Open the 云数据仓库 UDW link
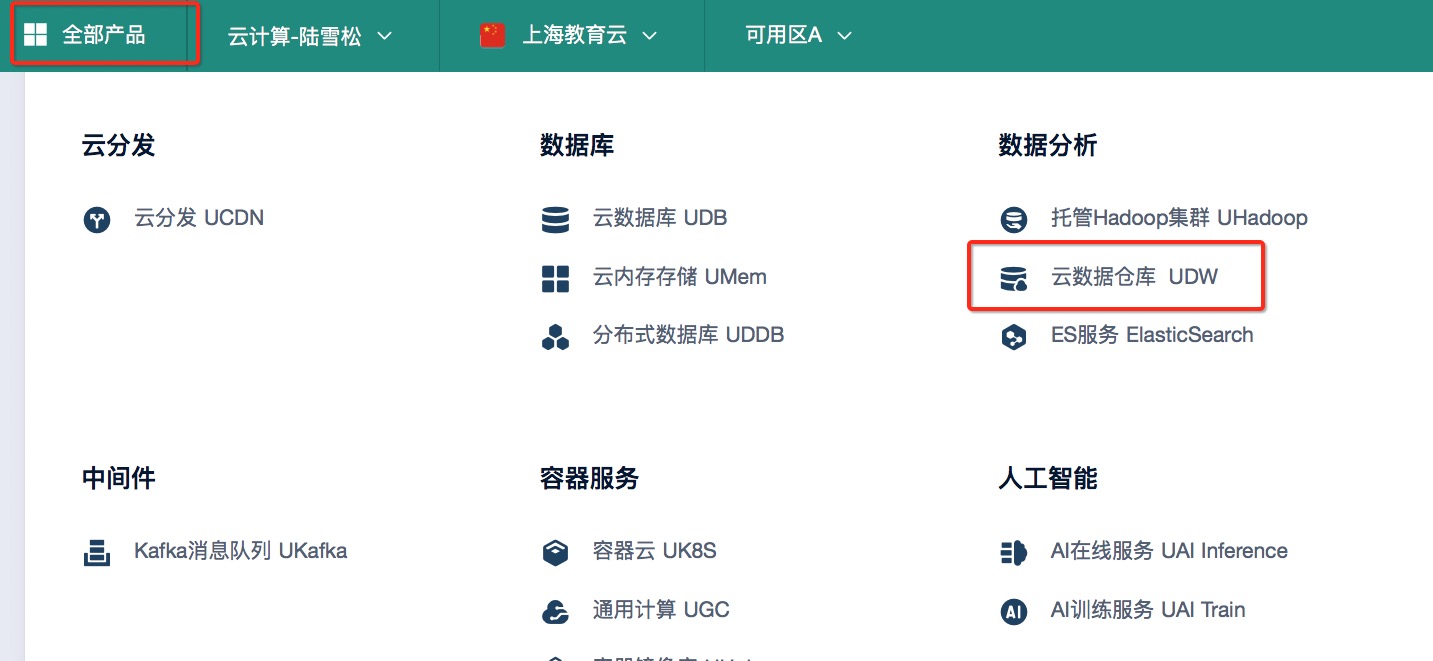1433x661 pixels. pos(1134,277)
